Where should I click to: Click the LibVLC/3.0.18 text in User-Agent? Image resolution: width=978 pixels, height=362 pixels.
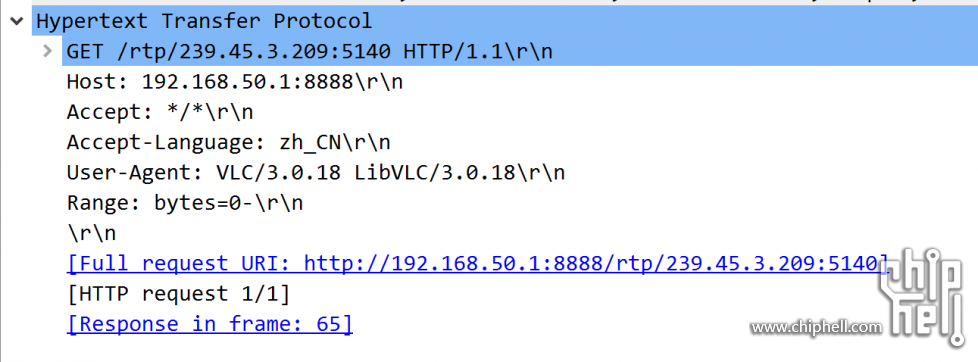point(435,173)
